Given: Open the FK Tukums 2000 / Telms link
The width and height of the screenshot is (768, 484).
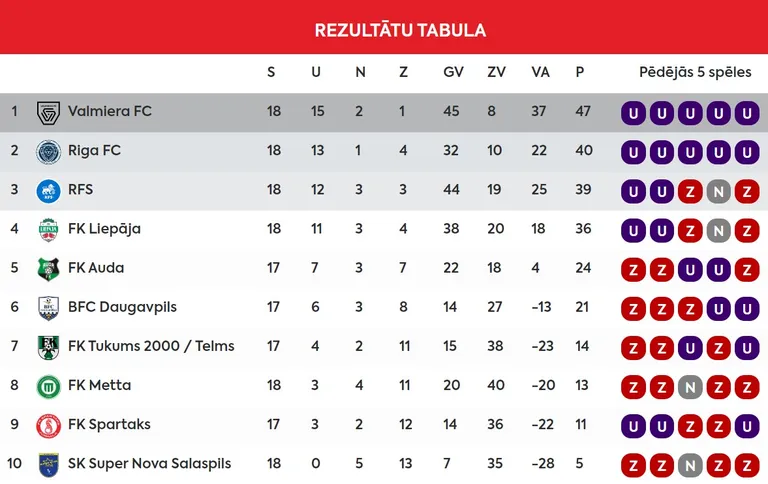Looking at the screenshot, I should click(x=151, y=346).
